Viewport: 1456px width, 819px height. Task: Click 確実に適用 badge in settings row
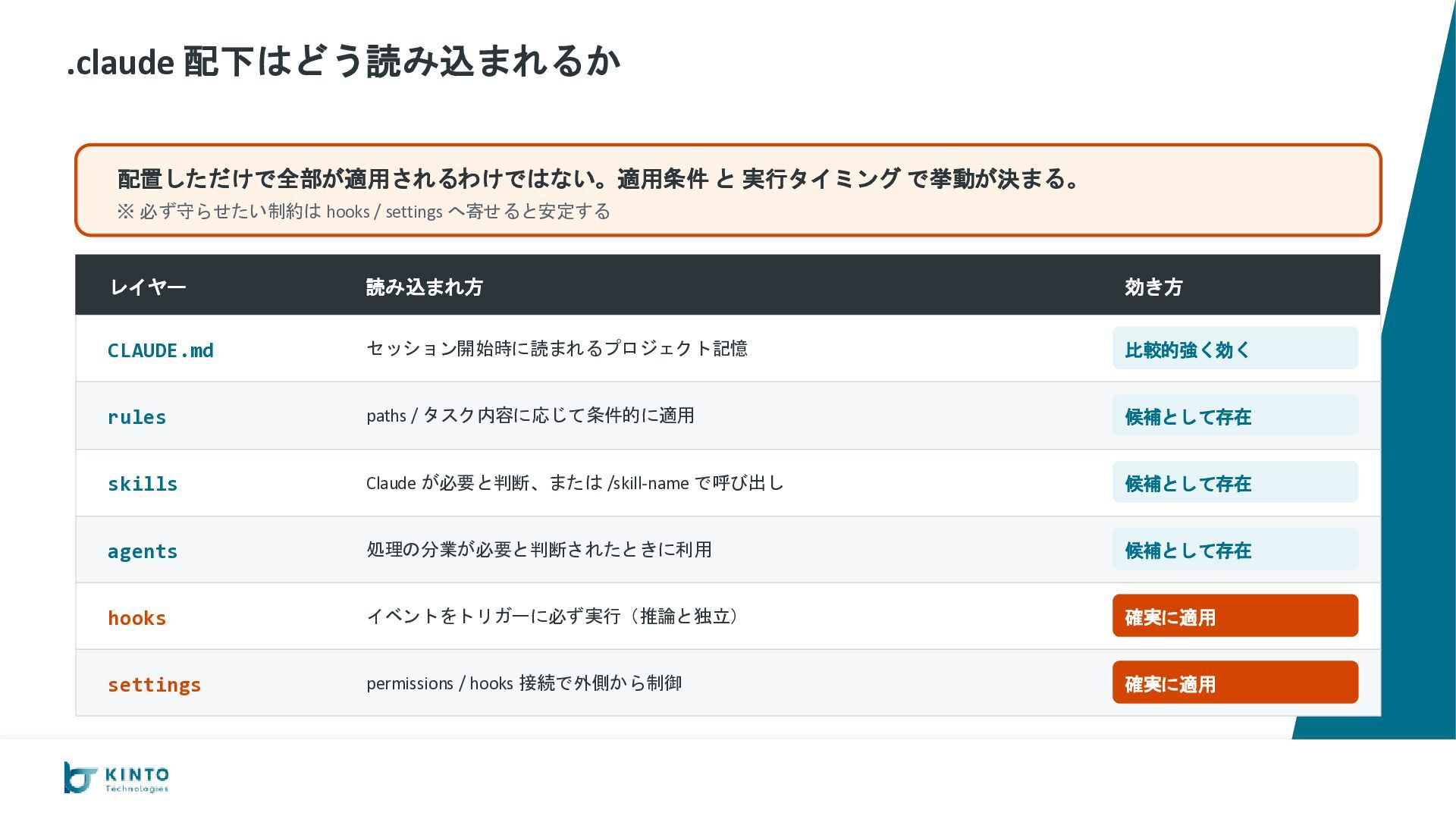(x=1235, y=682)
